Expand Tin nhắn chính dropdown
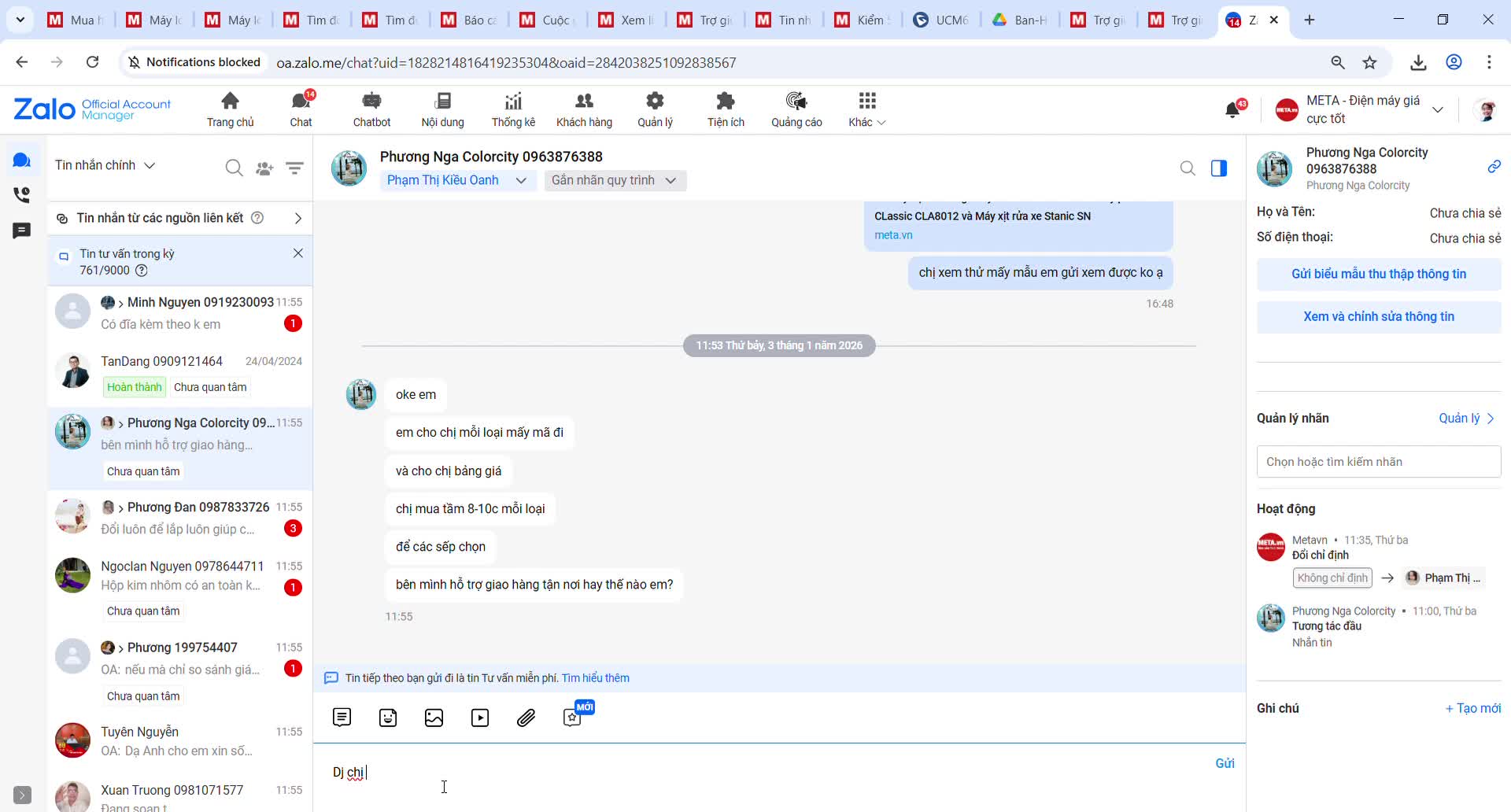The width and height of the screenshot is (1511, 812). coord(105,165)
